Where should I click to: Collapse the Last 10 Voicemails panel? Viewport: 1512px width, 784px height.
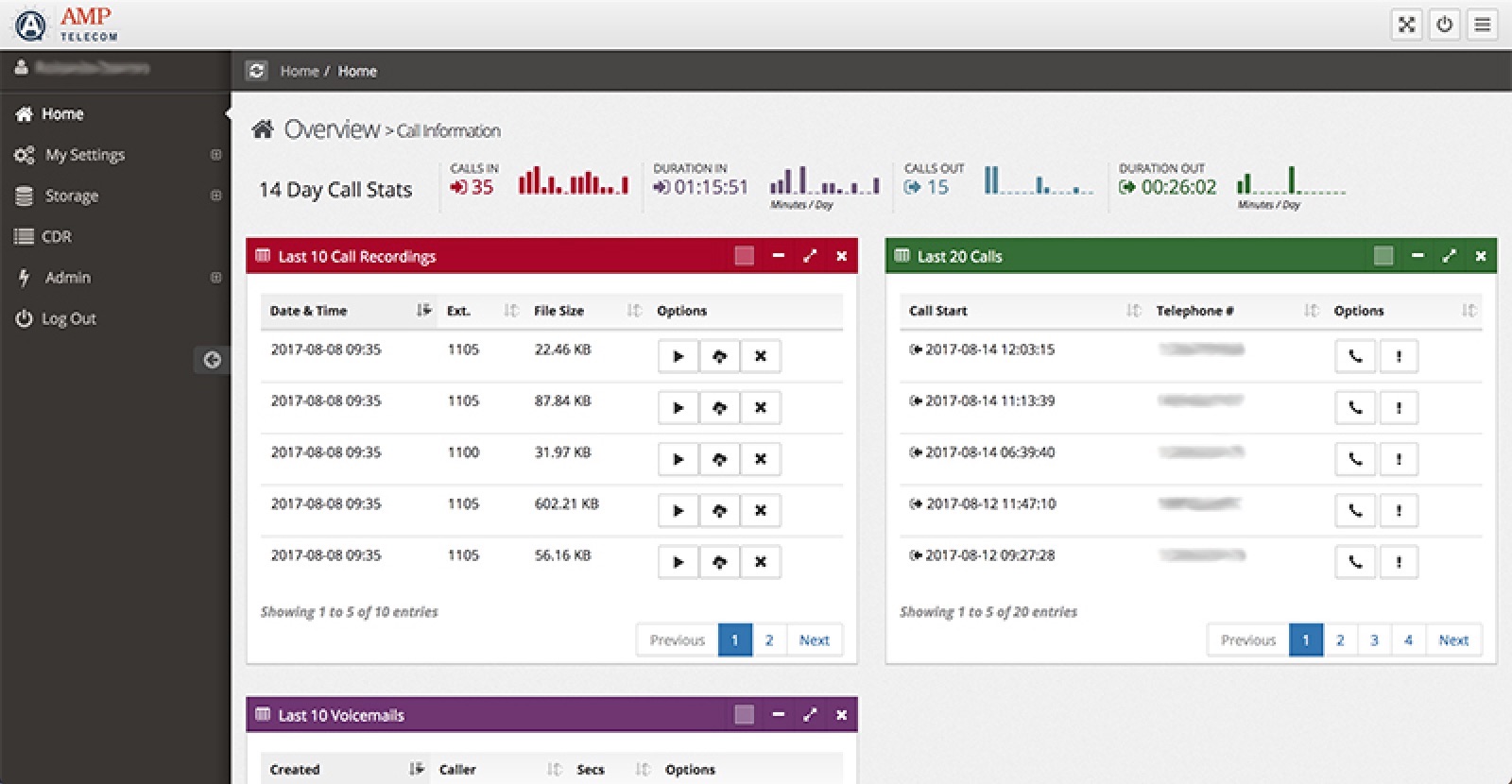778,715
